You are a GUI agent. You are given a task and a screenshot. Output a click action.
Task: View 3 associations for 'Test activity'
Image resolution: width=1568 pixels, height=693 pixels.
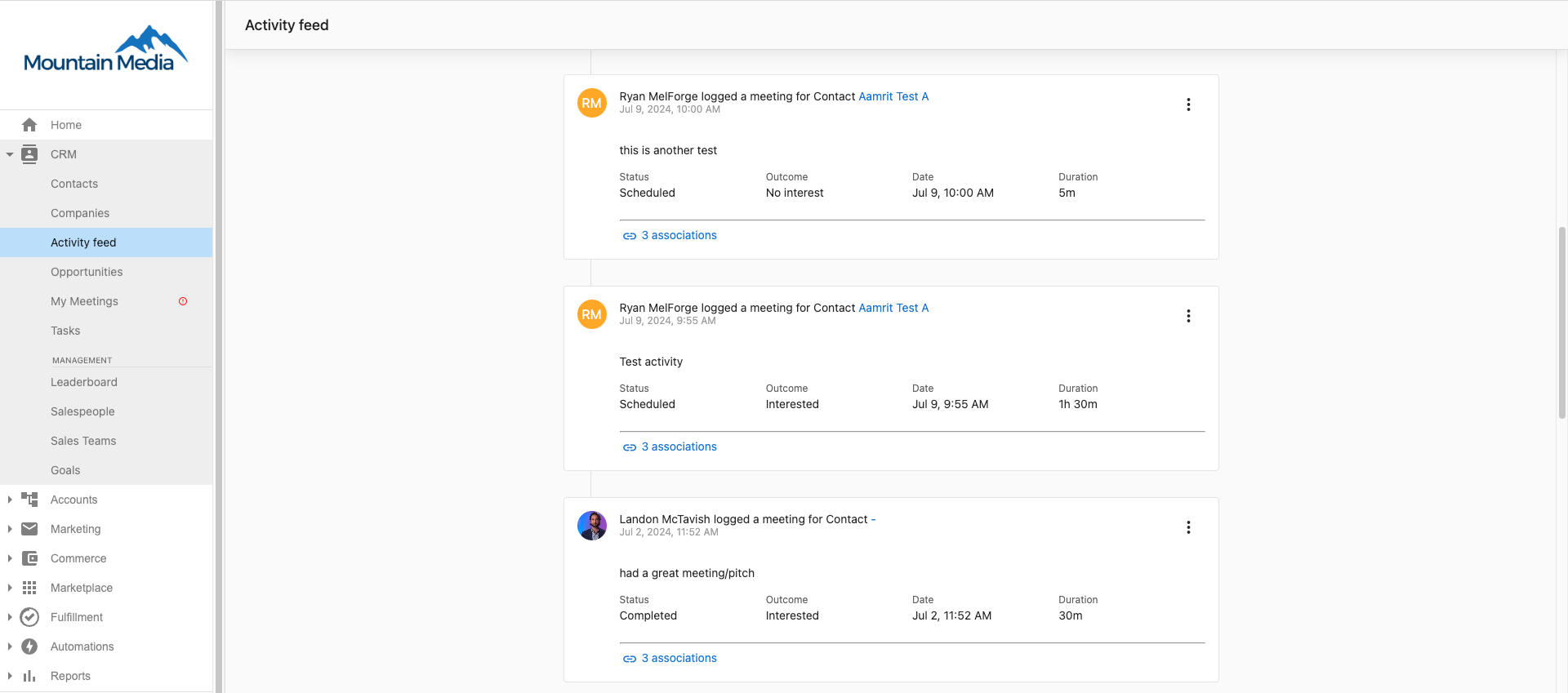pyautogui.click(x=679, y=446)
